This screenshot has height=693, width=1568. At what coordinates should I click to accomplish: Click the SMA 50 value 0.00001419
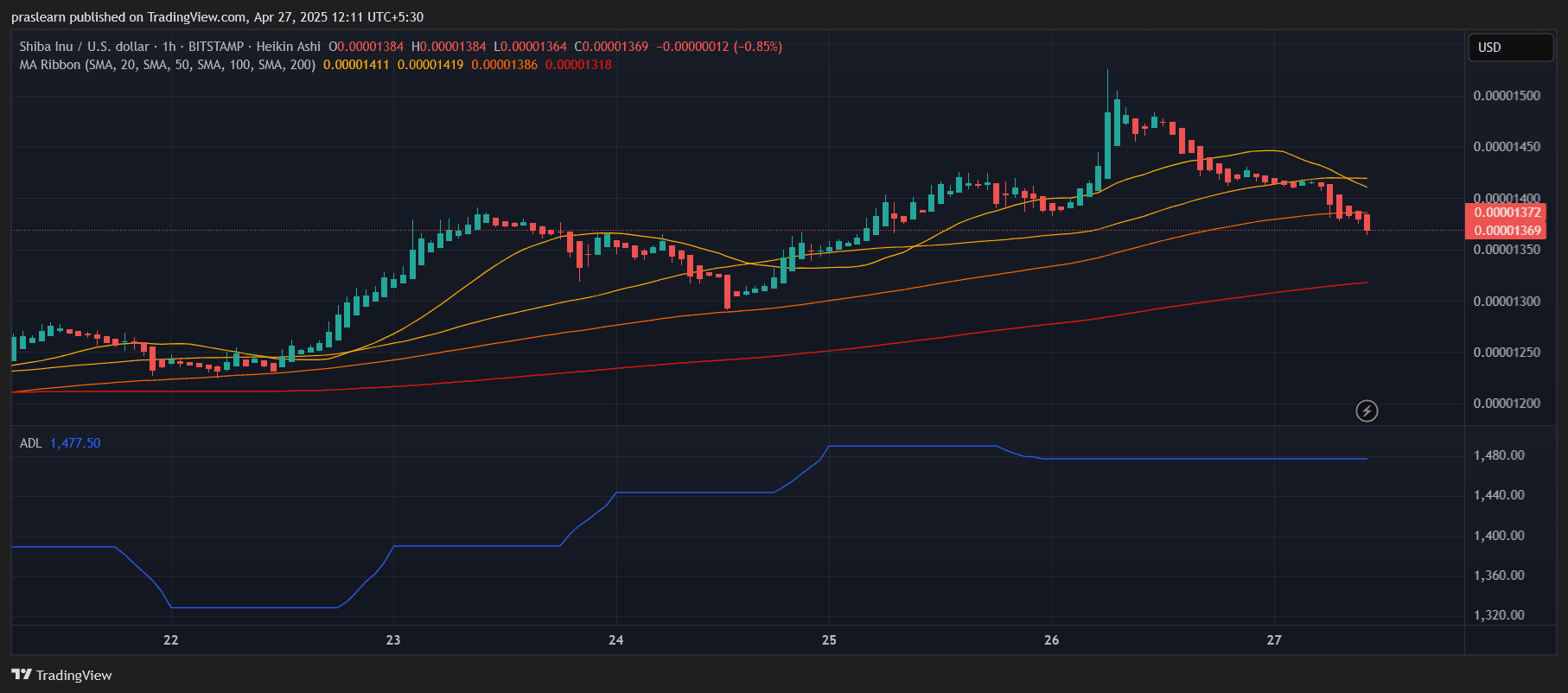pyautogui.click(x=430, y=65)
